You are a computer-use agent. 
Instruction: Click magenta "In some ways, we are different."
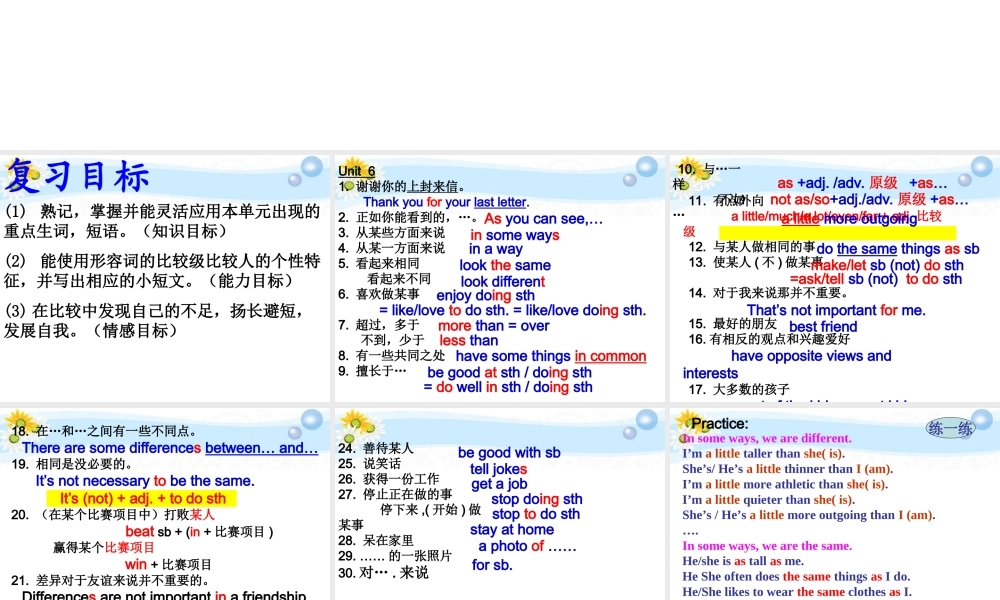click(x=767, y=438)
